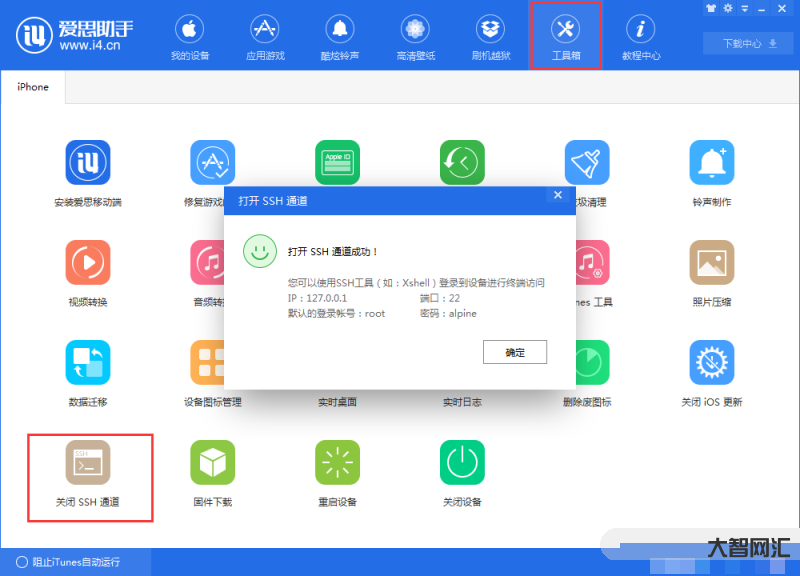Open 照片压缩 photo compression tool

point(712,273)
